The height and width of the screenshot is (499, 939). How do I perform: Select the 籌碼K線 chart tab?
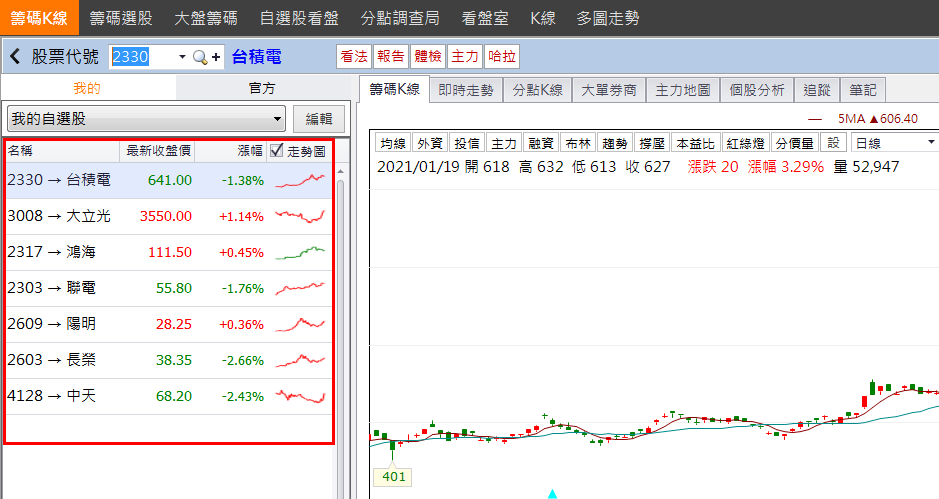[394, 89]
